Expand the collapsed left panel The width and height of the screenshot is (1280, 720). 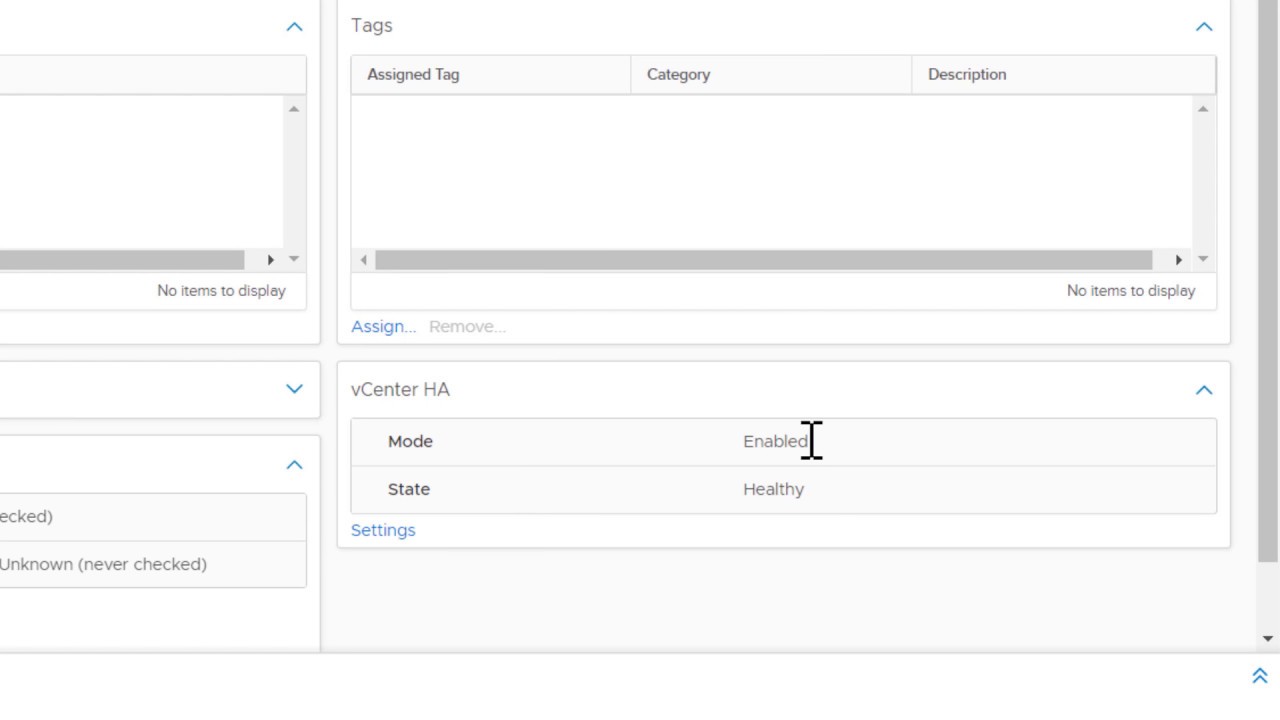(x=294, y=389)
